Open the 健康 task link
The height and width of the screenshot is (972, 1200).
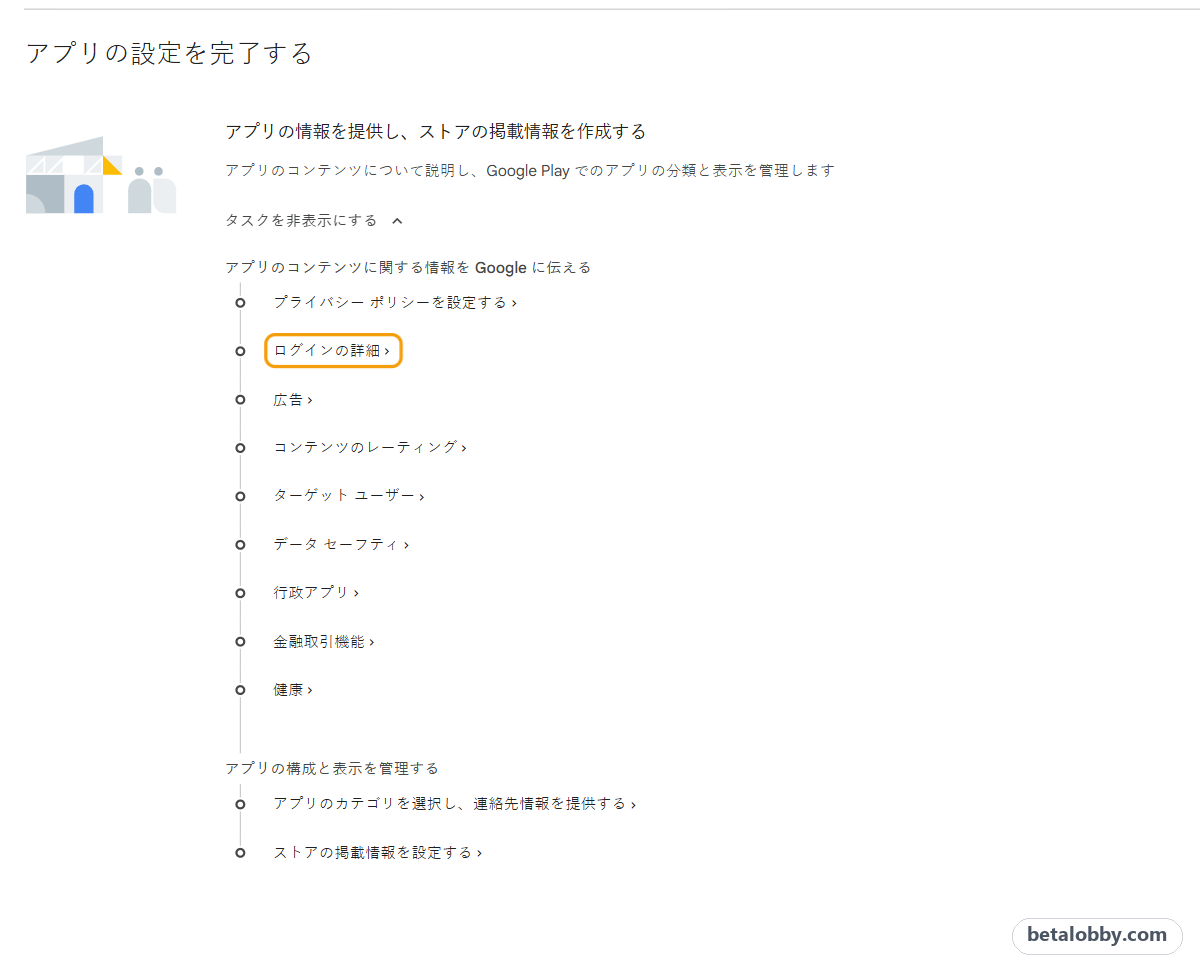point(293,690)
